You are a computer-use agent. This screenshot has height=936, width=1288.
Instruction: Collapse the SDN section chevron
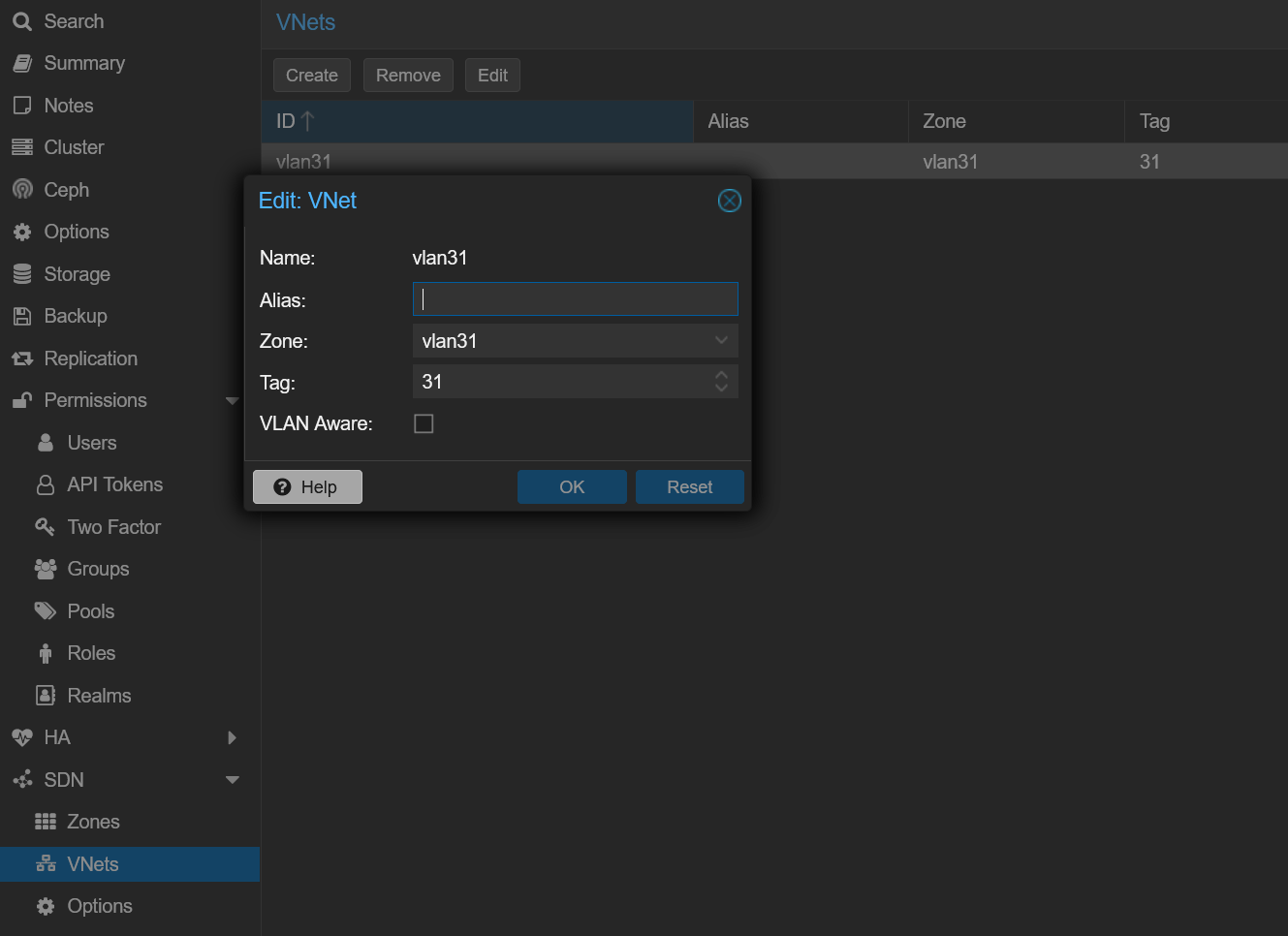[x=232, y=779]
